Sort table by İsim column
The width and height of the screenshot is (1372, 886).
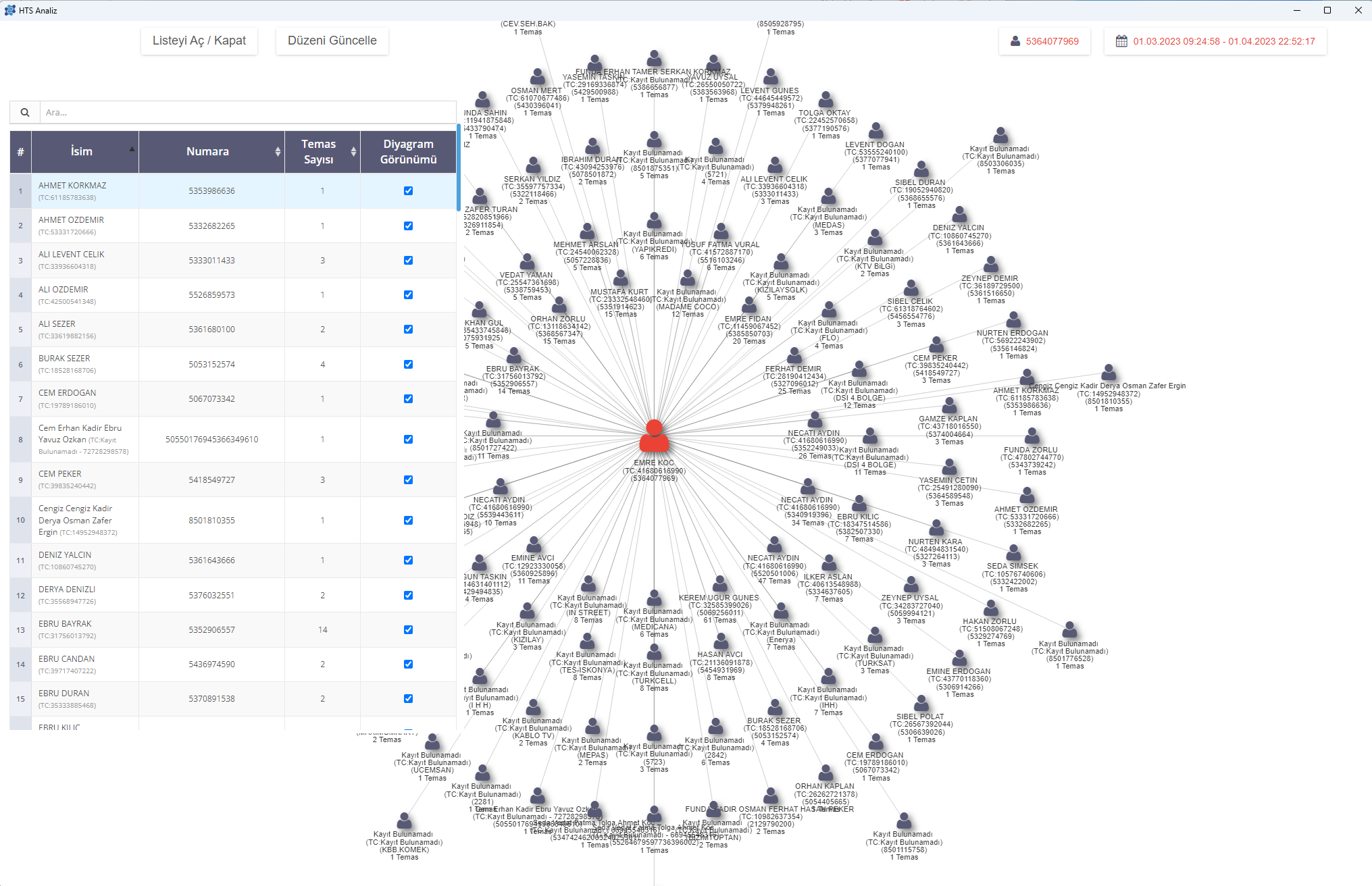click(85, 152)
